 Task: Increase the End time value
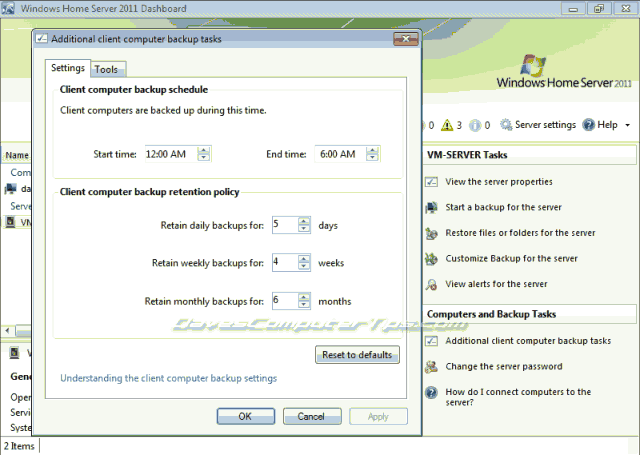(x=372, y=151)
